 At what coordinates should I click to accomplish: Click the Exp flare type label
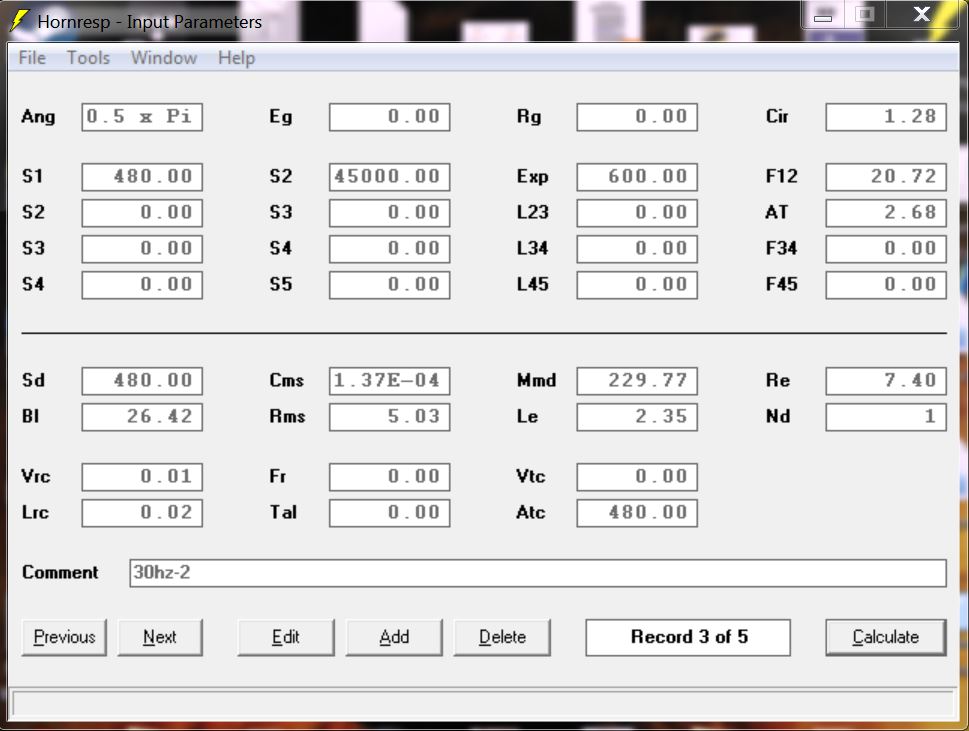point(532,177)
